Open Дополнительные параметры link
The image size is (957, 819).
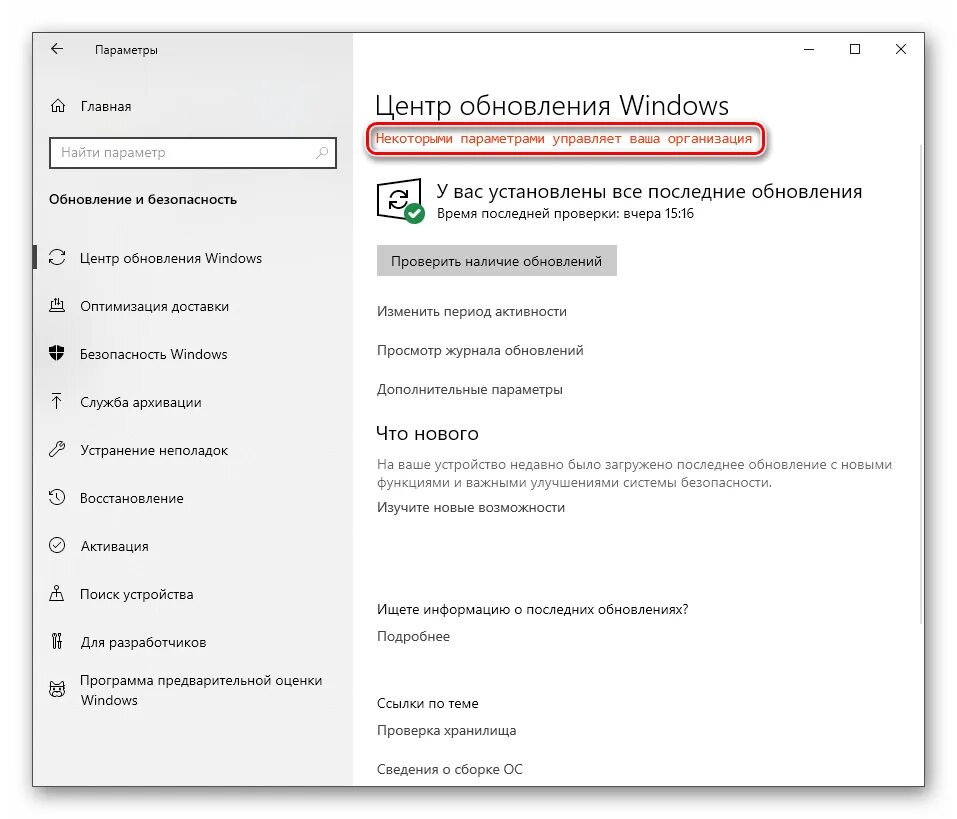pyautogui.click(x=469, y=389)
